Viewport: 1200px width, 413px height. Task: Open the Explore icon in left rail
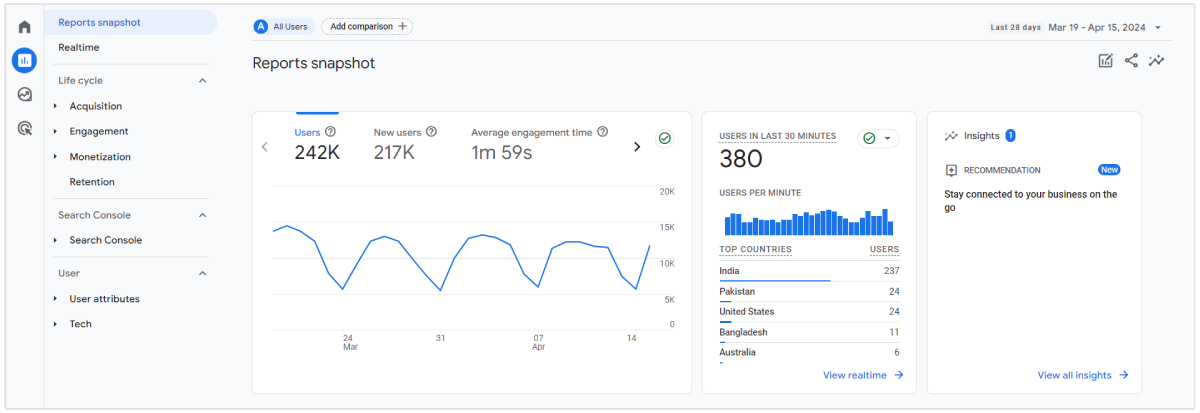pyautogui.click(x=25, y=94)
